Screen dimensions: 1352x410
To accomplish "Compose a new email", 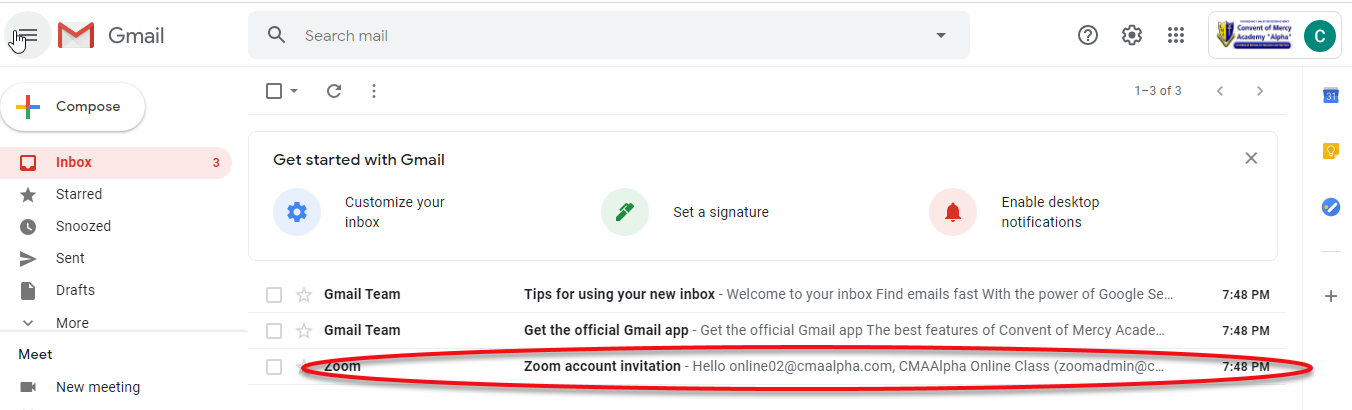I will click(x=73, y=107).
